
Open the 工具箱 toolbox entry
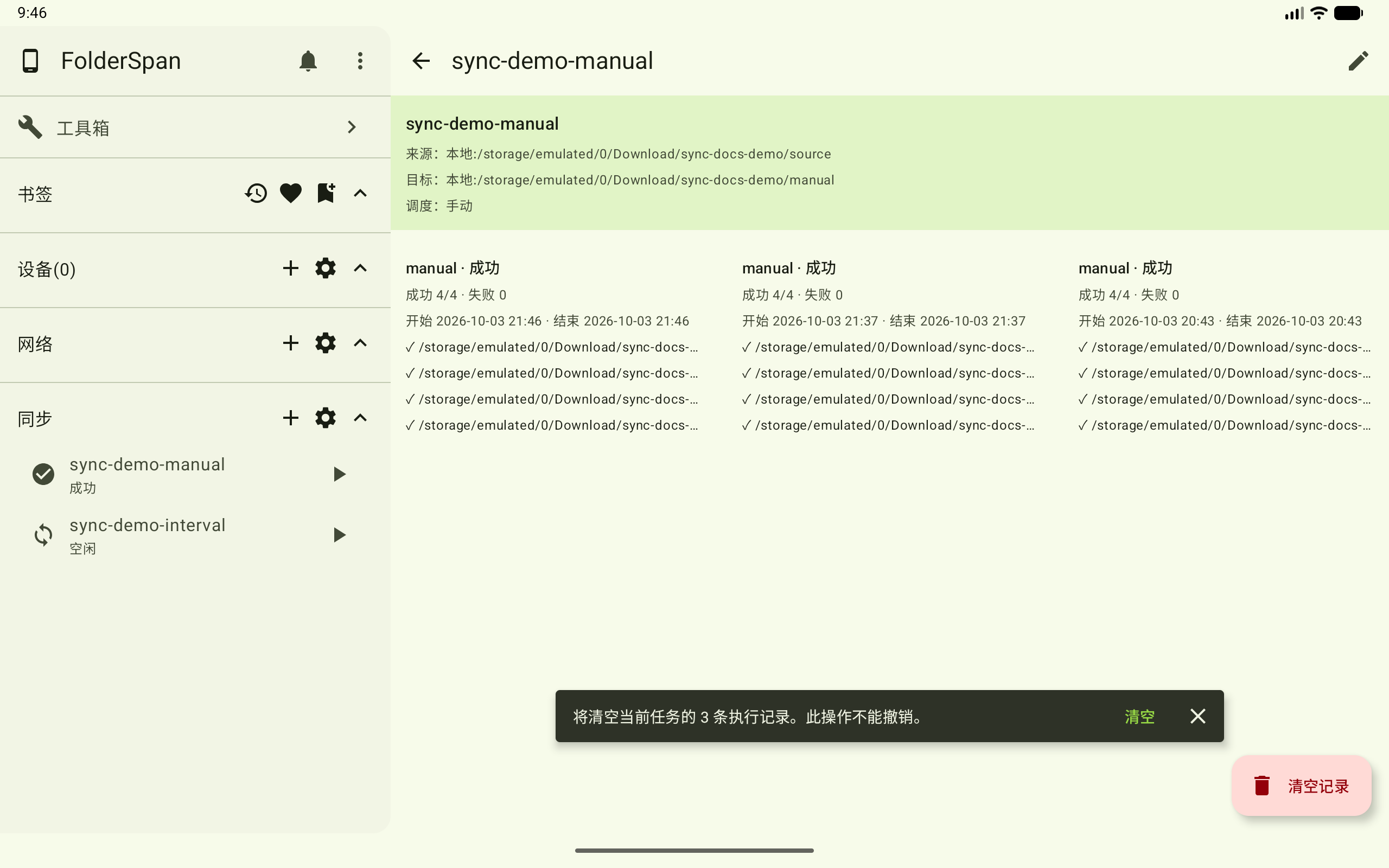pyautogui.click(x=195, y=127)
